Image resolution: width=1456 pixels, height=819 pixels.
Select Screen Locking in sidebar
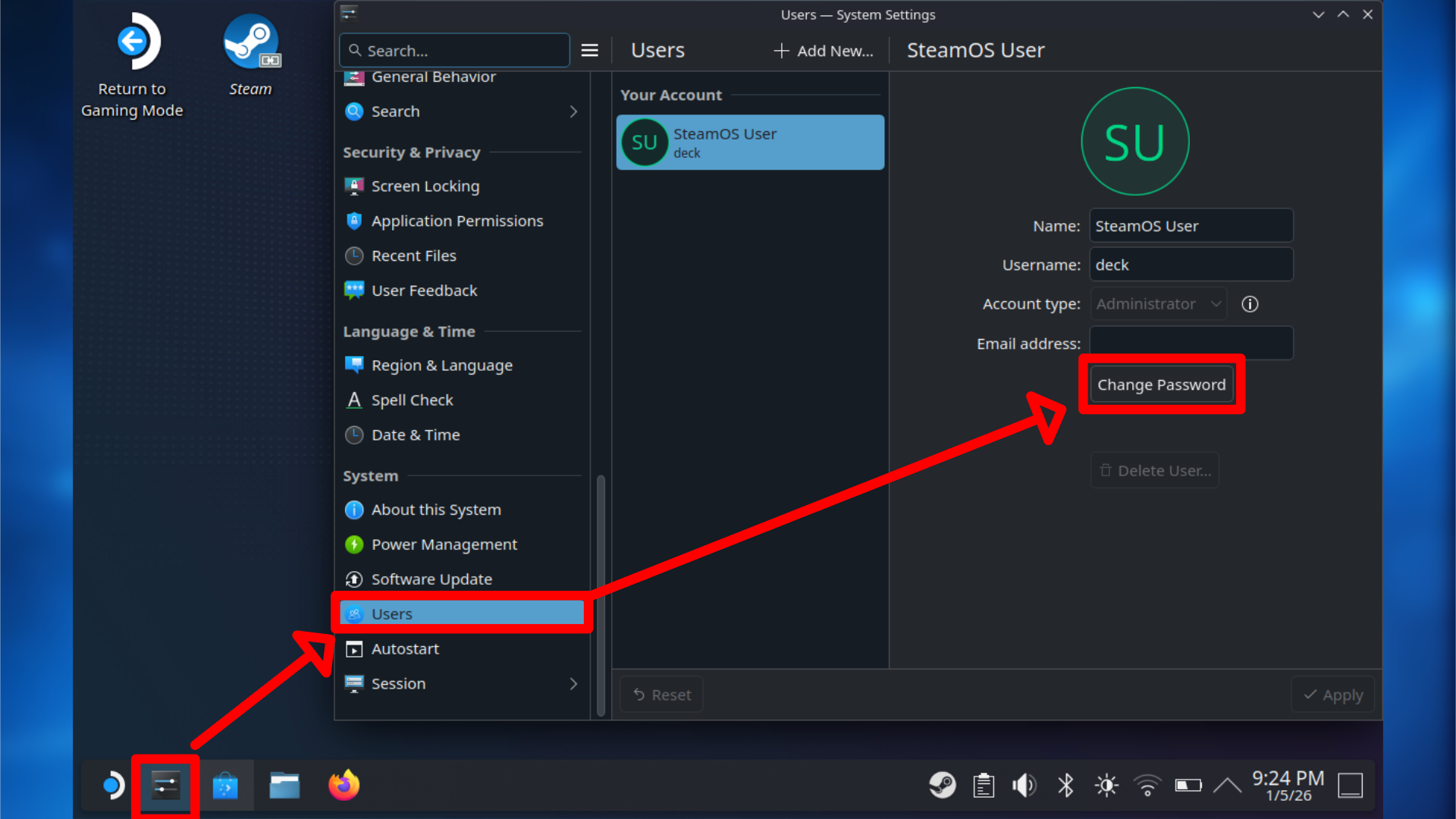(x=425, y=187)
